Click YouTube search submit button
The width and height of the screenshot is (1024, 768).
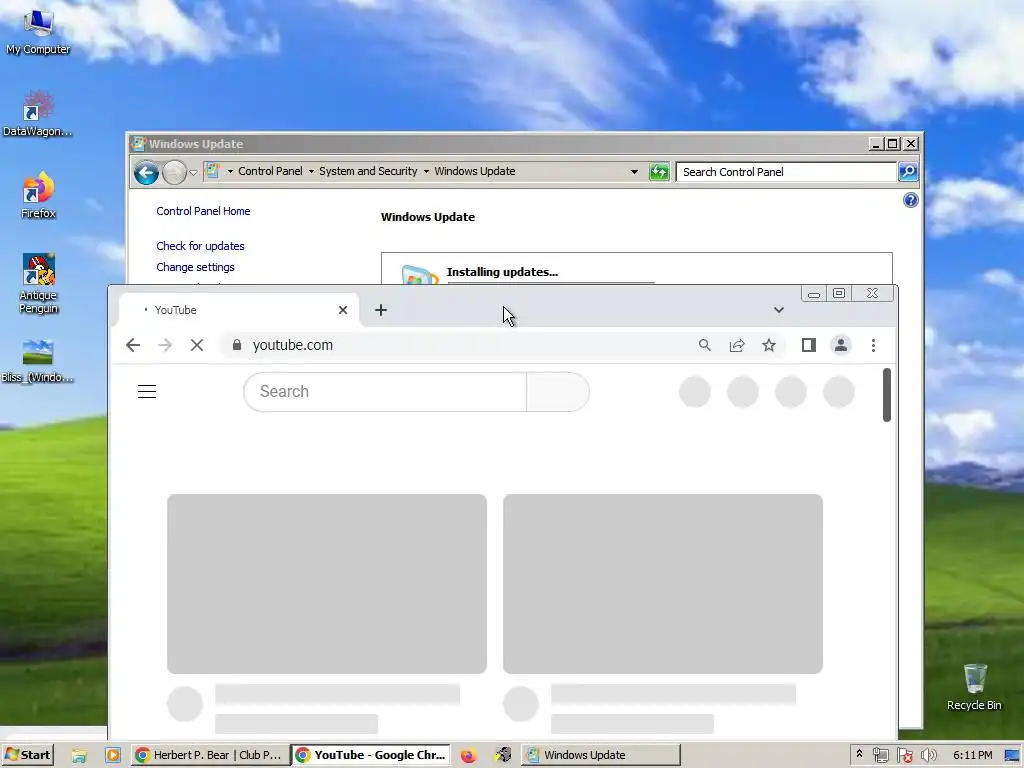pyautogui.click(x=558, y=392)
